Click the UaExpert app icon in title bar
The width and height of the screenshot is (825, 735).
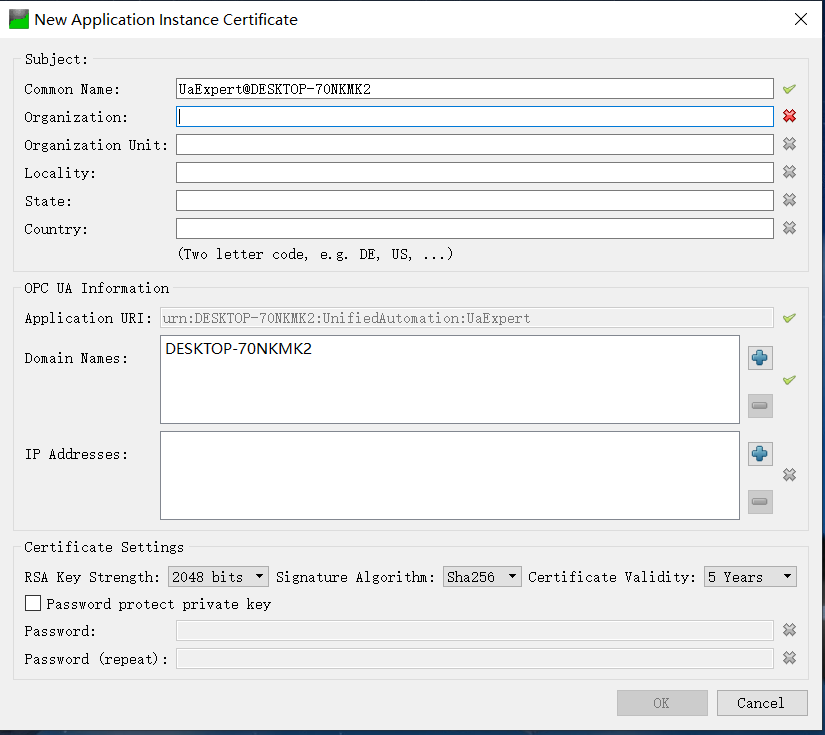18,19
